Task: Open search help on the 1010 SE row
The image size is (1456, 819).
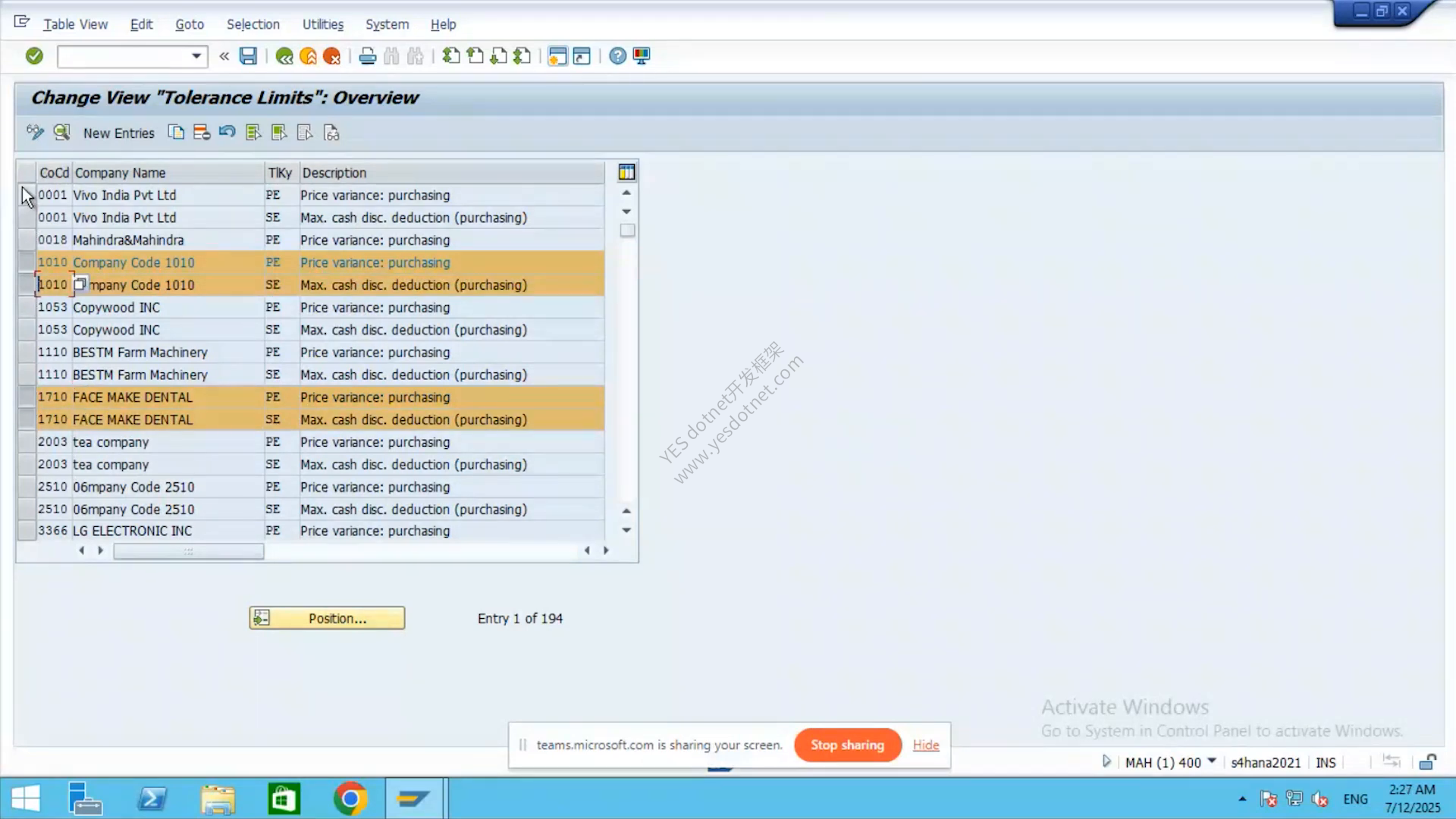Action: pos(80,284)
